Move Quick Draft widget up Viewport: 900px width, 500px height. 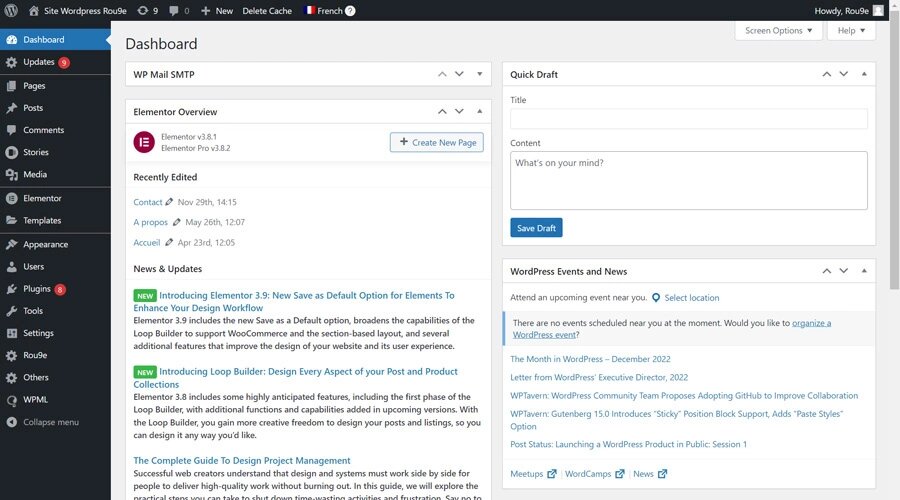pyautogui.click(x=827, y=74)
